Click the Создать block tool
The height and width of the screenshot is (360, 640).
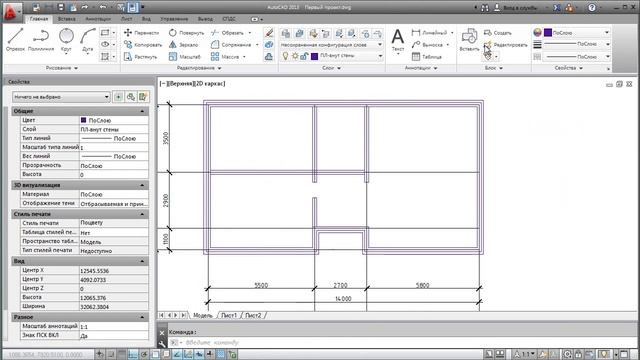click(x=497, y=33)
